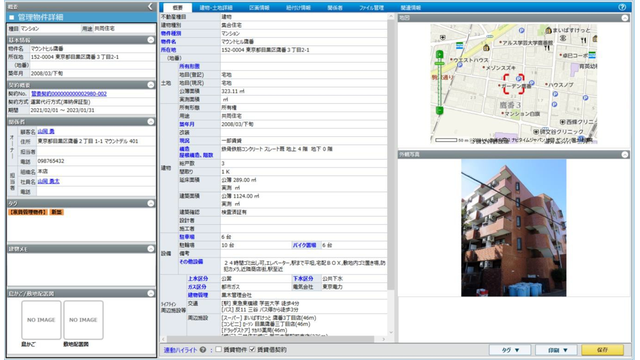The width and height of the screenshot is (640, 360).
Task: Open the ファイル管理 tab
Action: click(371, 7)
